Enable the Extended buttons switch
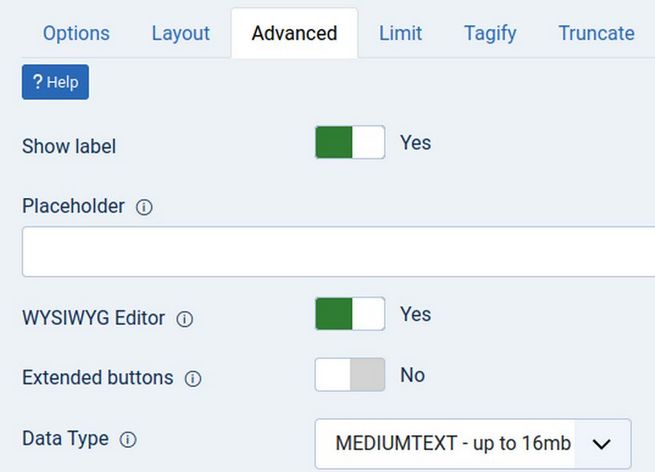 pyautogui.click(x=350, y=375)
